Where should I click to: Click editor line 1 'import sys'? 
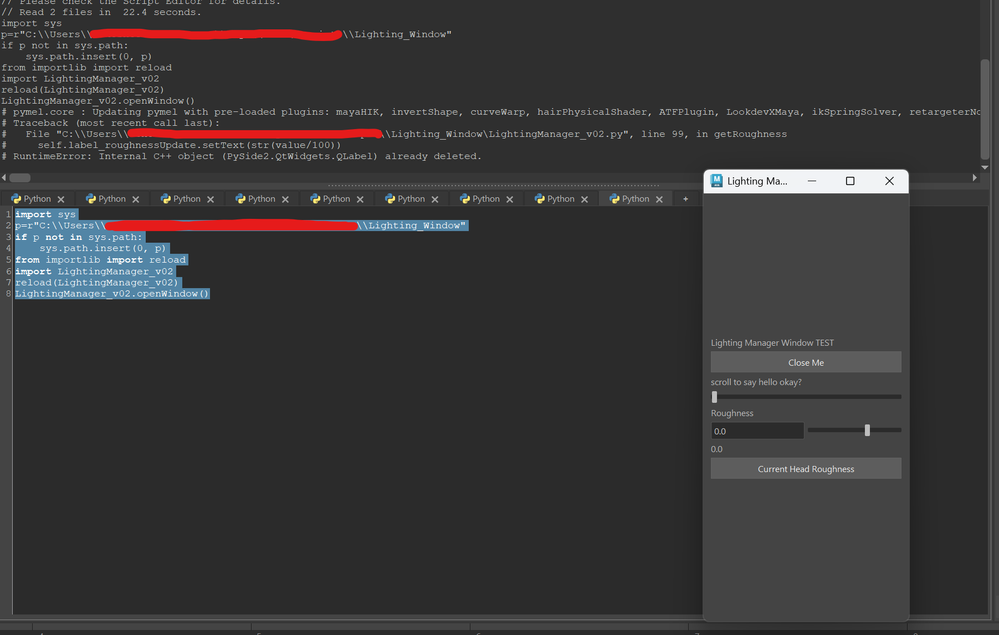[x=45, y=214]
